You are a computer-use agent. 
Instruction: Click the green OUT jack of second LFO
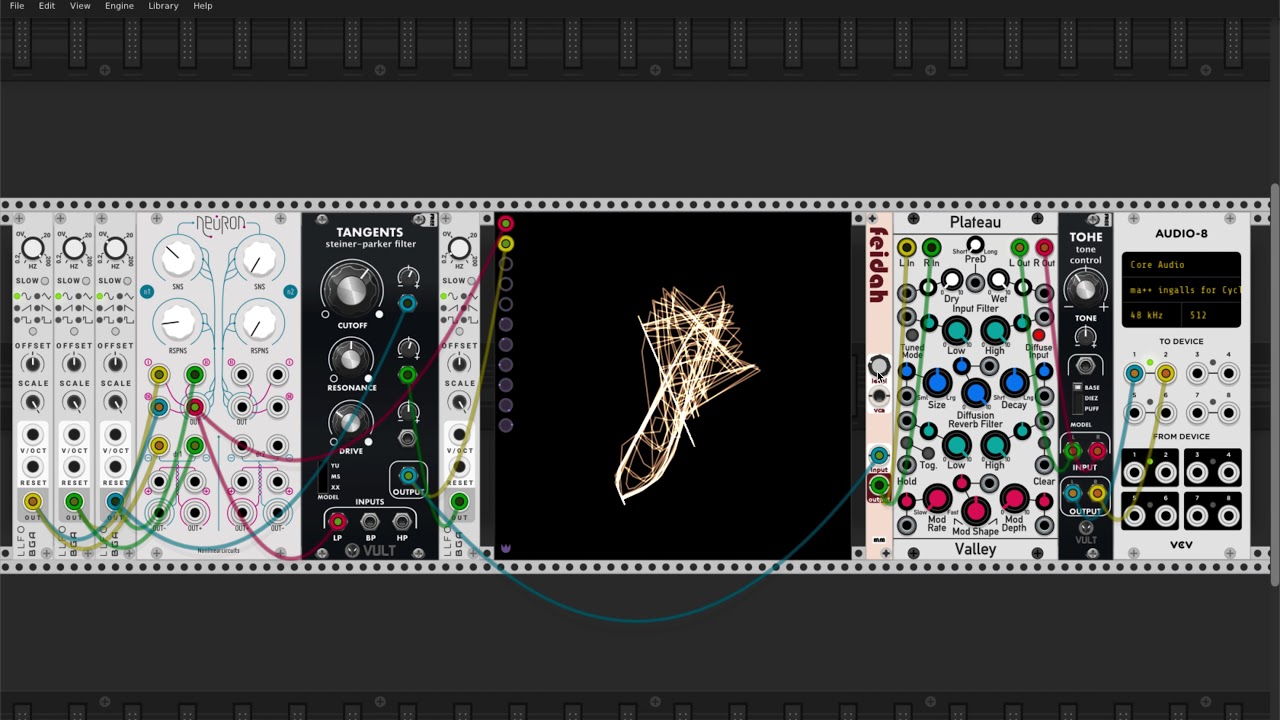click(x=74, y=502)
